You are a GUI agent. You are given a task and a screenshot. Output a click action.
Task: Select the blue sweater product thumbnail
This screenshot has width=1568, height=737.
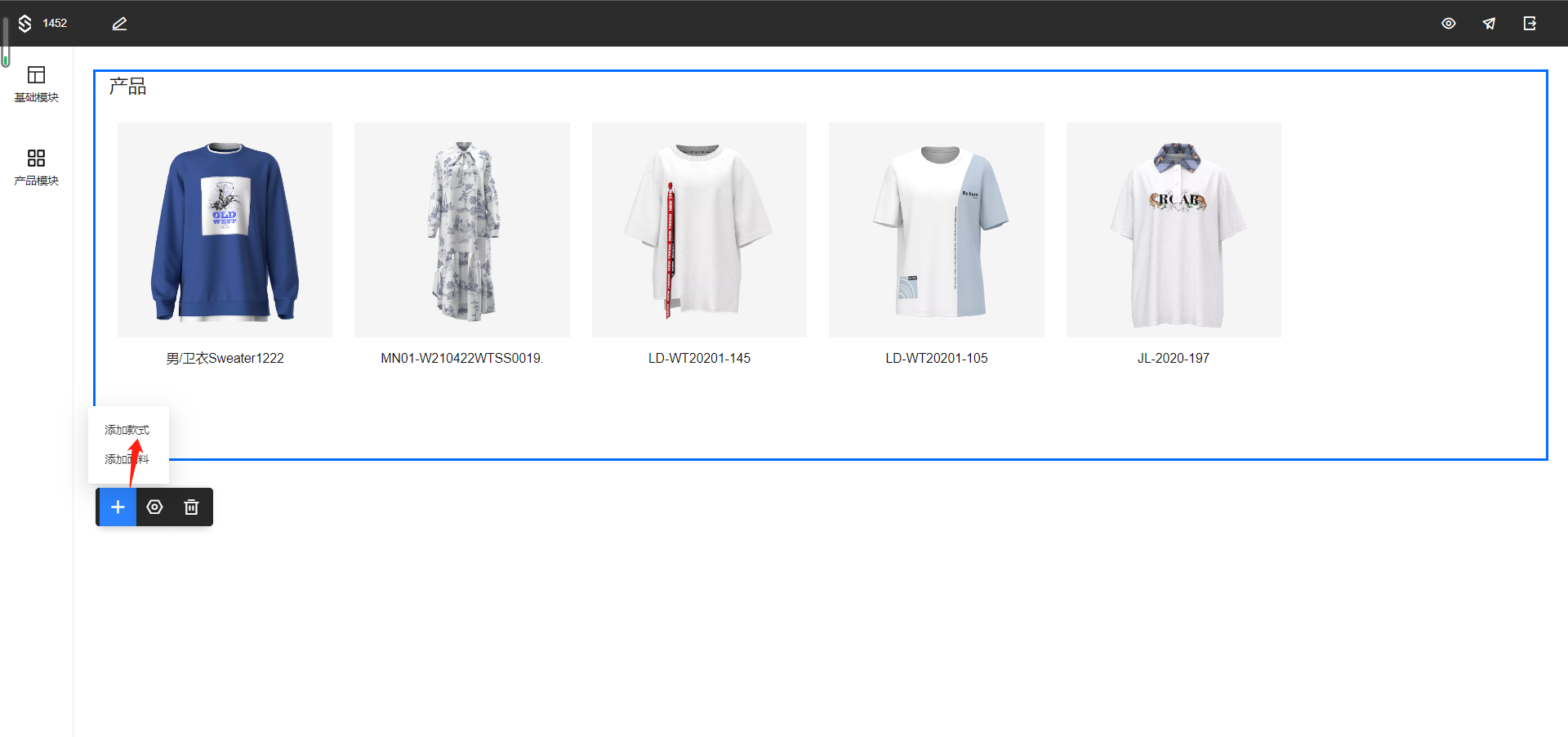225,230
